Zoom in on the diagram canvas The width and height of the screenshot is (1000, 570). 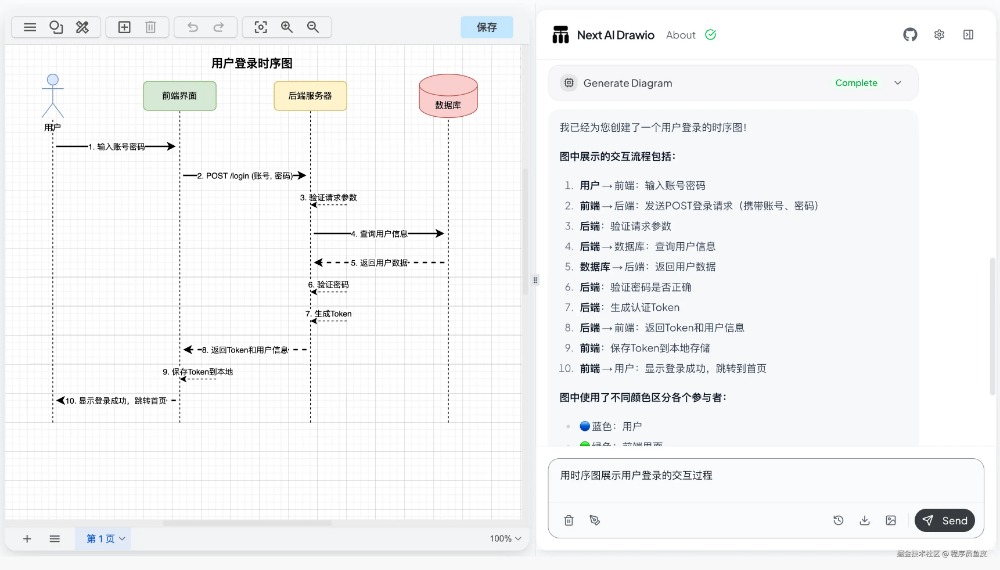click(287, 27)
